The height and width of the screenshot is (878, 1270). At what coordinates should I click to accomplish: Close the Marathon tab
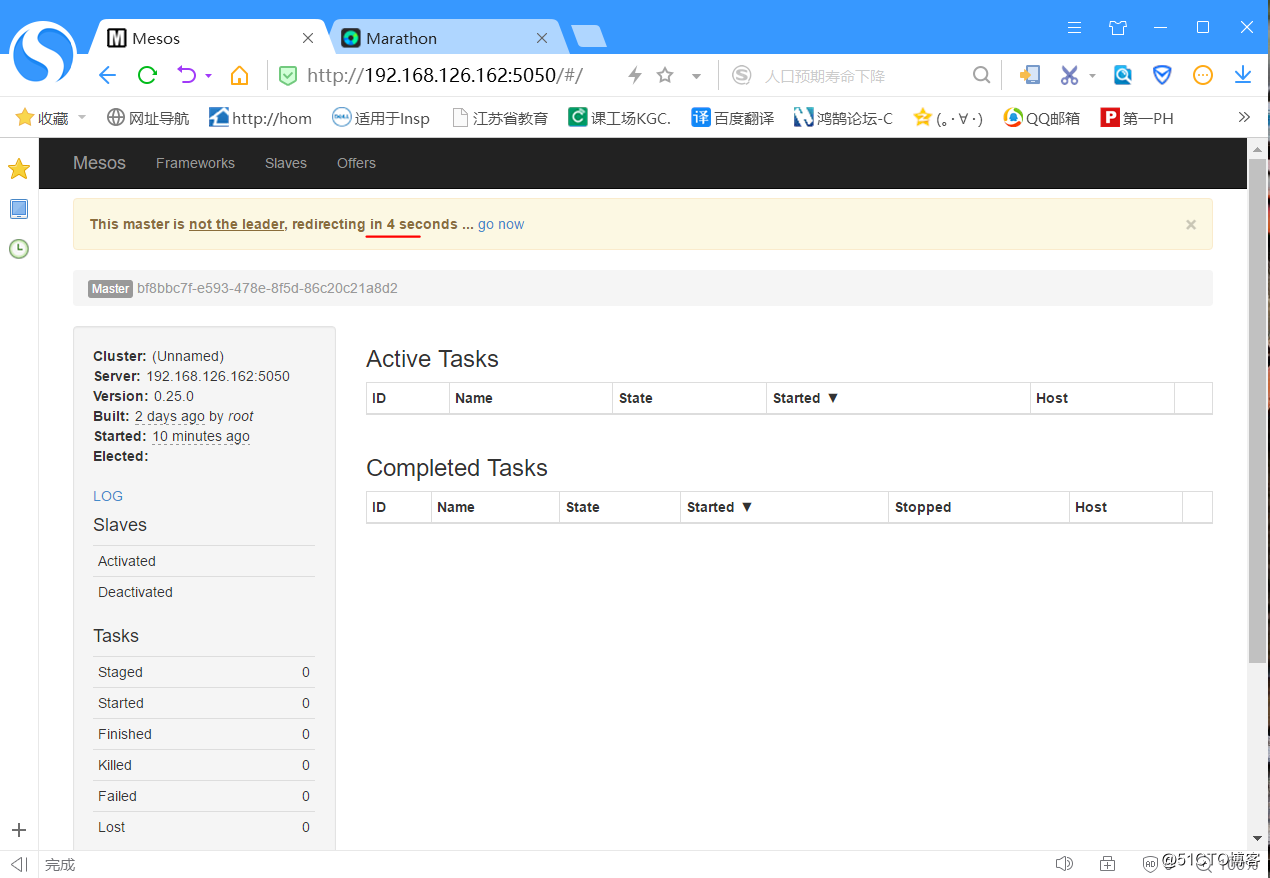(x=542, y=38)
